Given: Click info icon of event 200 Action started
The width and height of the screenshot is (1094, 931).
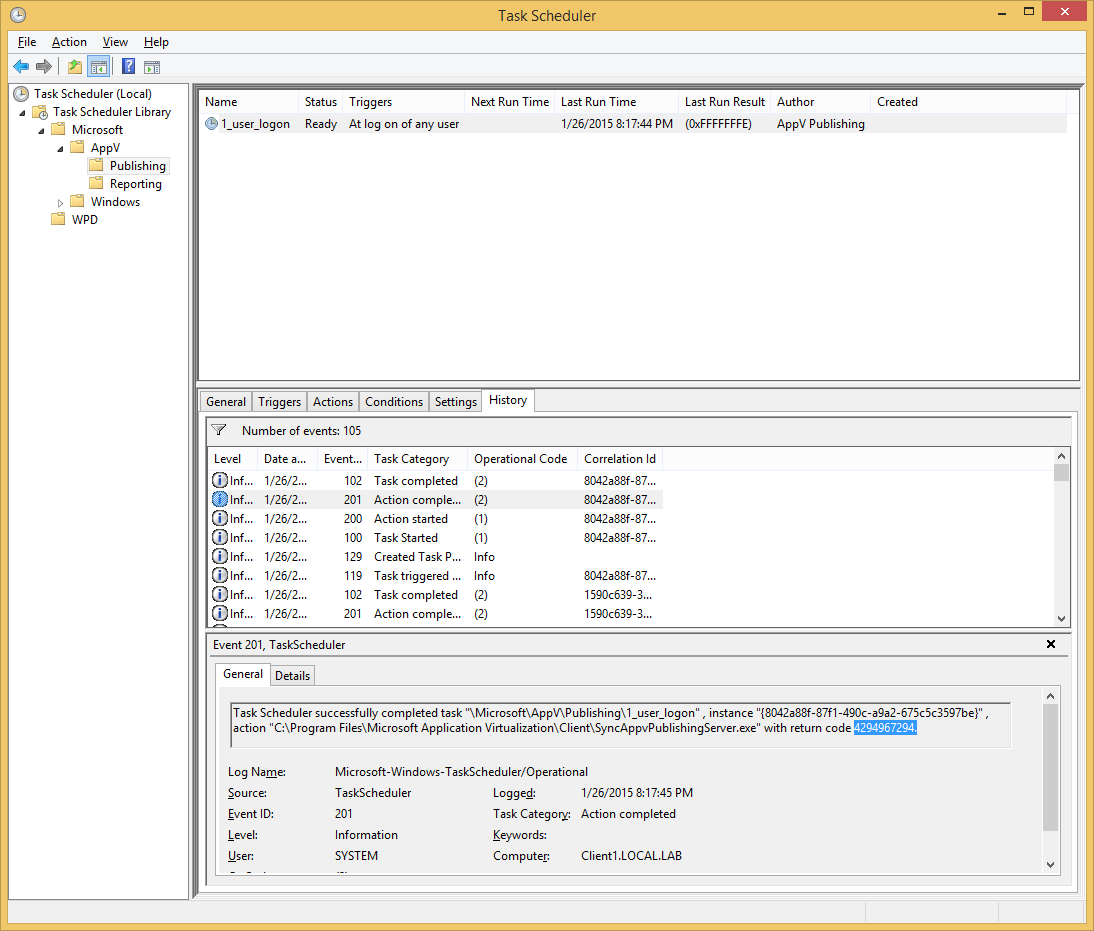Looking at the screenshot, I should (220, 518).
